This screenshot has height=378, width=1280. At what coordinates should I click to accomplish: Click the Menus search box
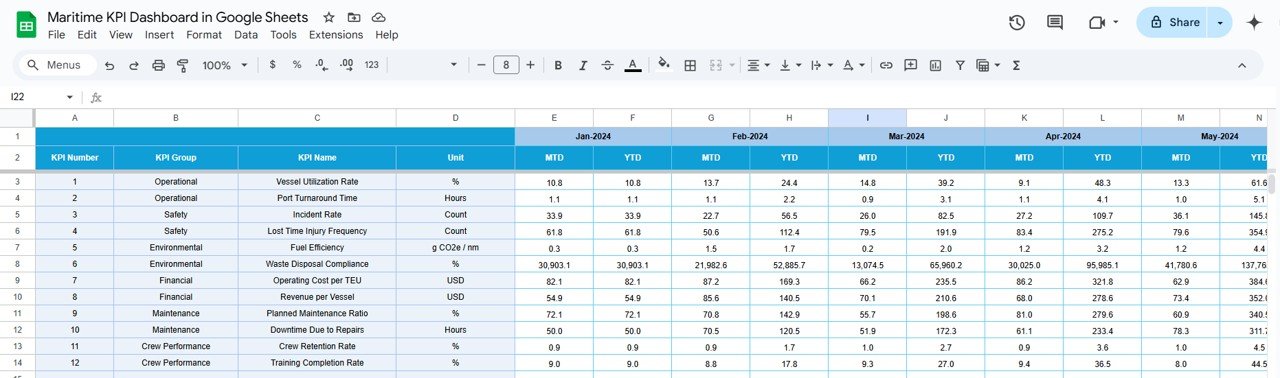pyautogui.click(x=57, y=65)
